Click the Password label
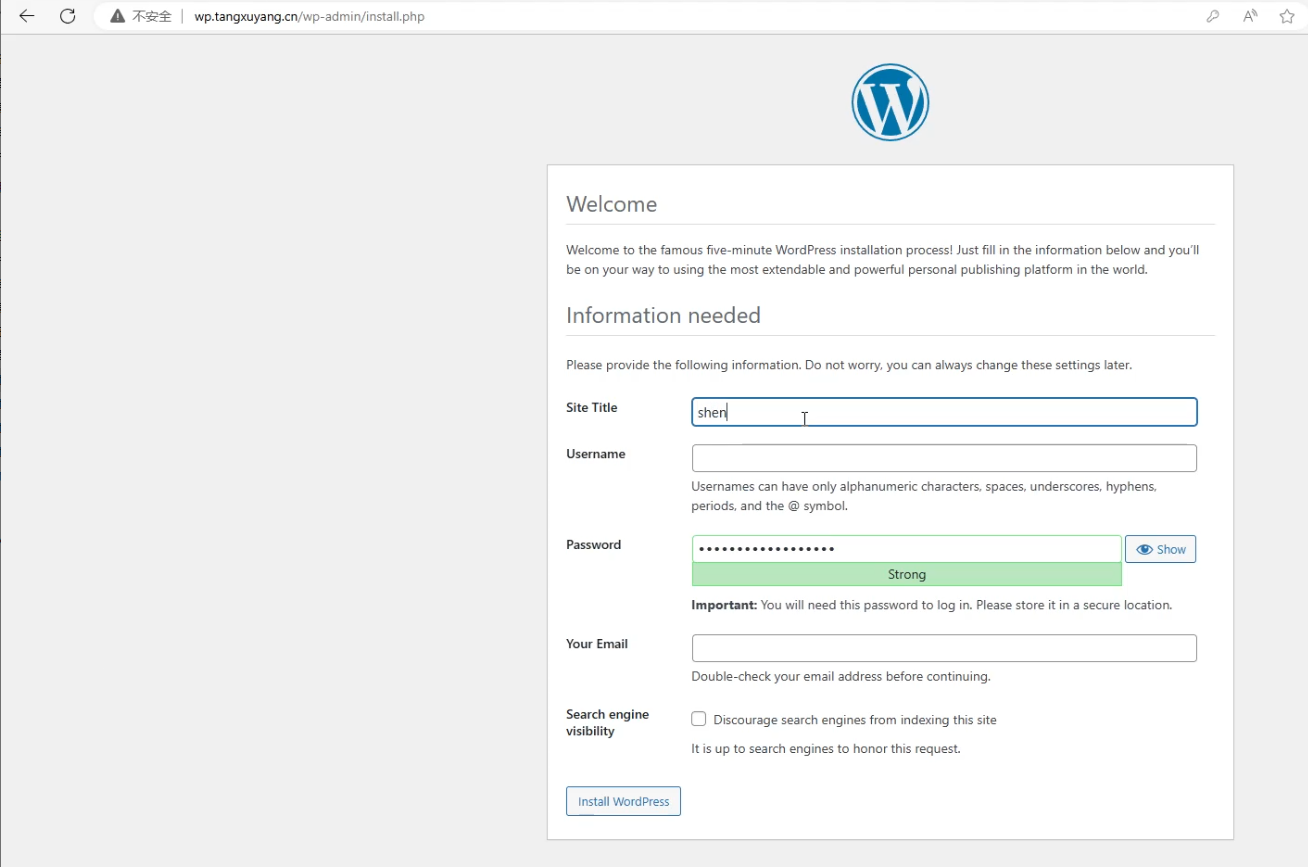This screenshot has width=1308, height=867. [x=594, y=544]
